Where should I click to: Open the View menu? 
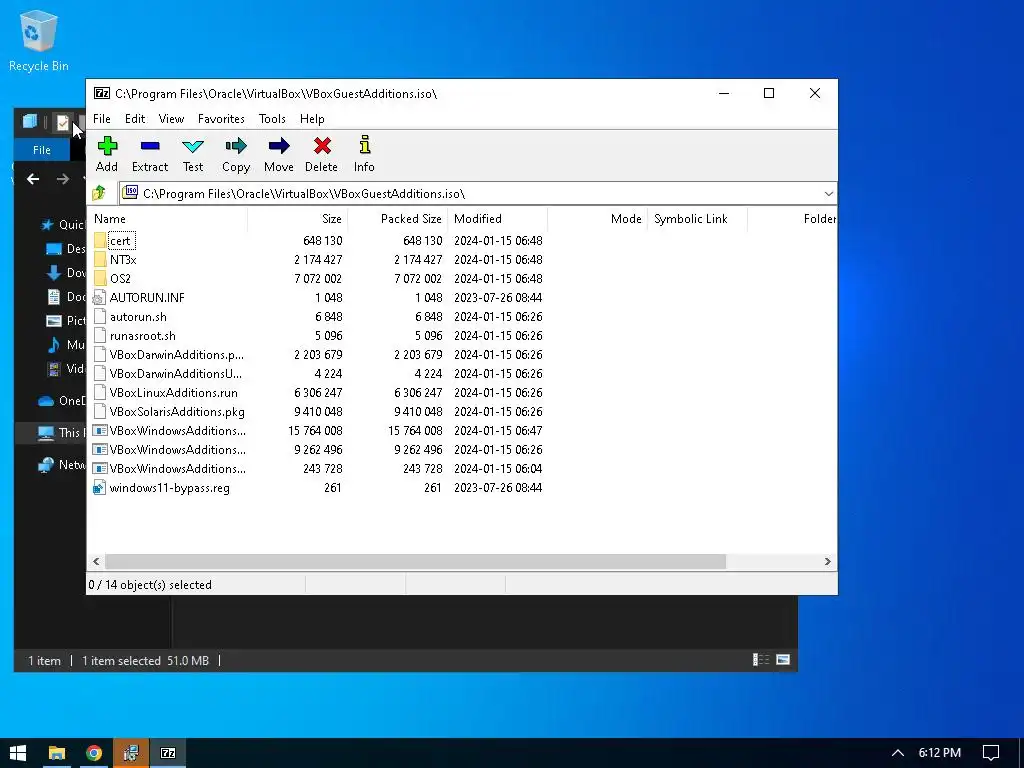[171, 119]
